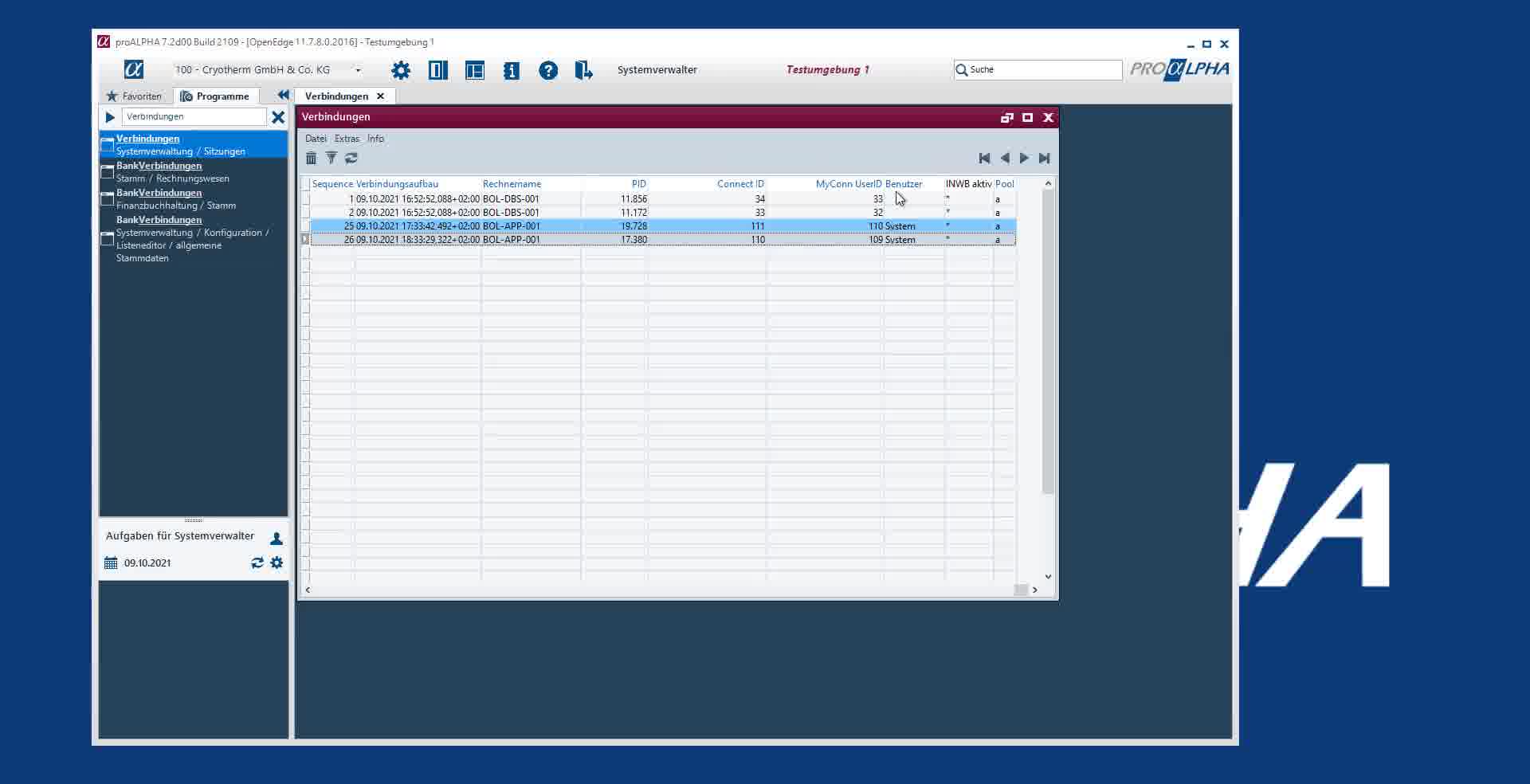The height and width of the screenshot is (784, 1530).
Task: Click the proALPHA alpha logo button
Action: click(x=134, y=69)
